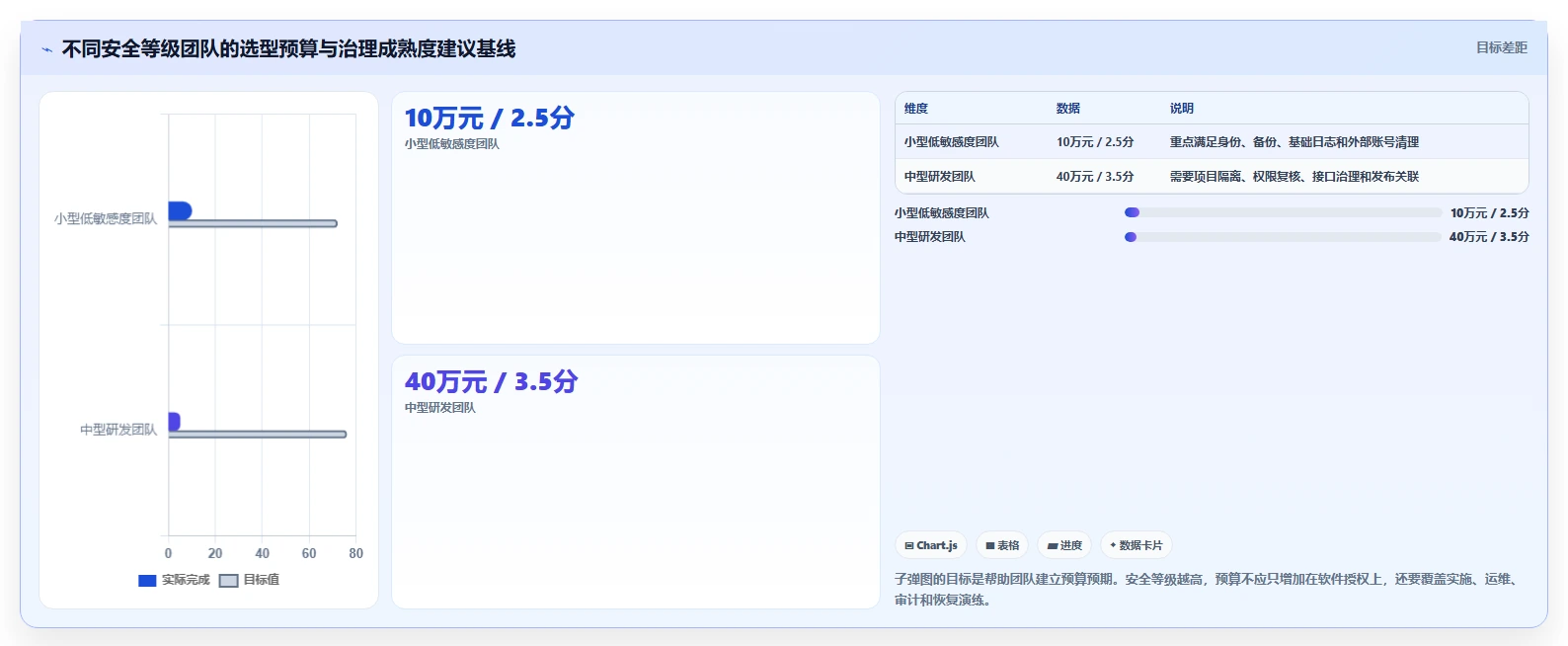Select the 中型研发团队 table row name
This screenshot has width=1568, height=646.
(x=940, y=177)
